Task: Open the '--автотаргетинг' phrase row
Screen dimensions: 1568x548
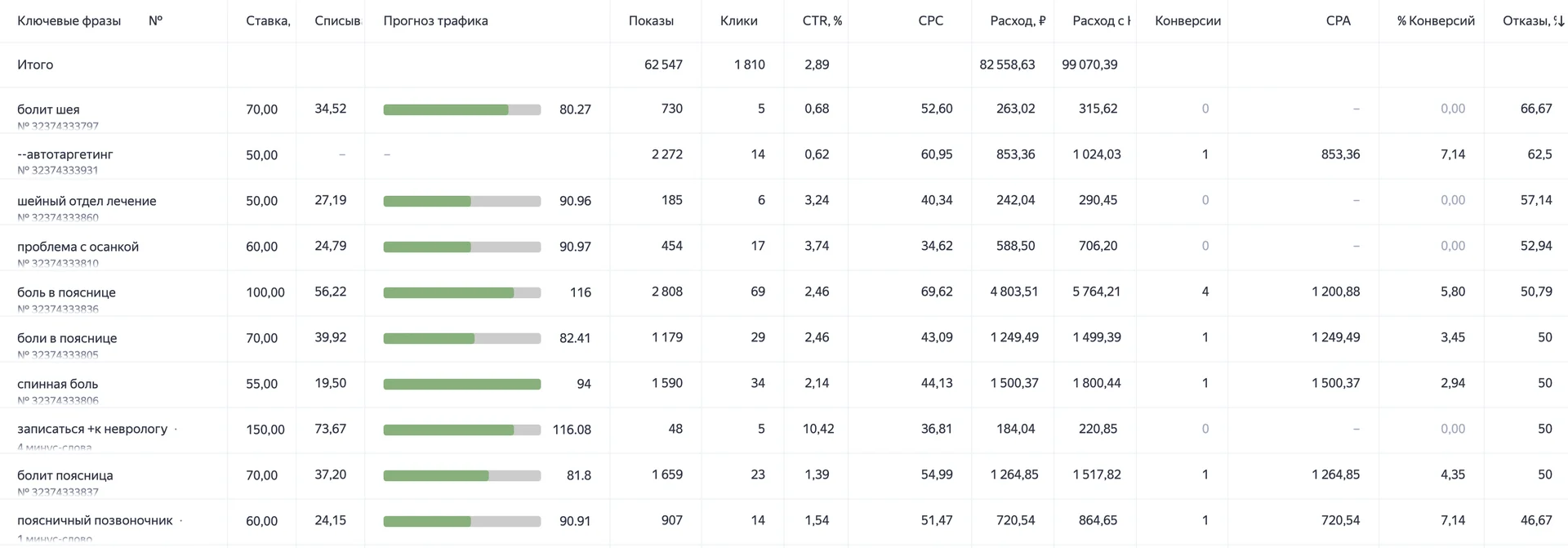Action: [x=65, y=154]
